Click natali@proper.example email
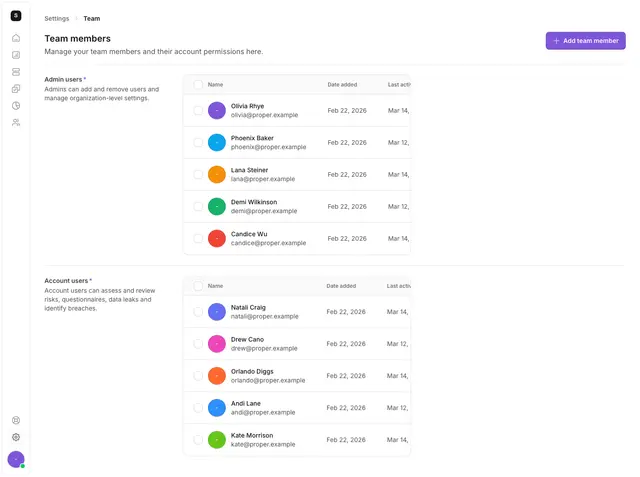 point(264,316)
